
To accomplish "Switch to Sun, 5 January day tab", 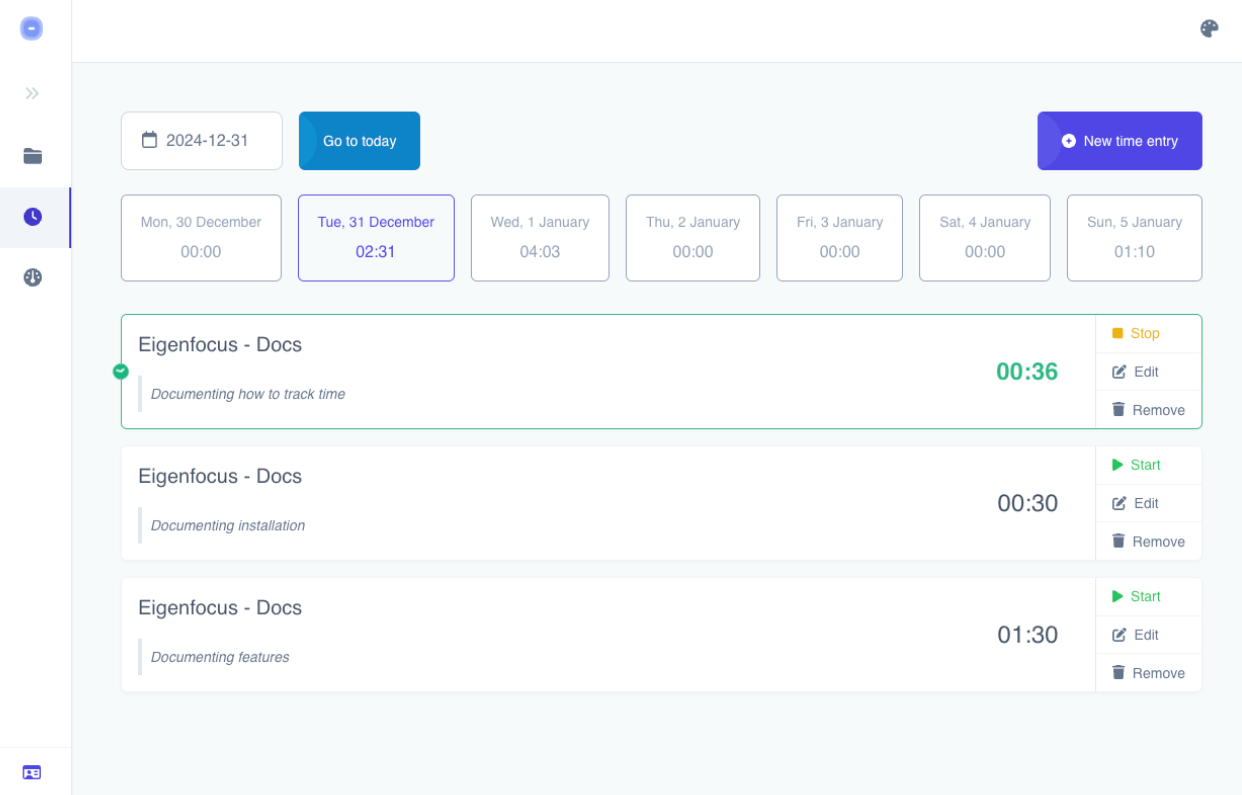I will (1134, 238).
